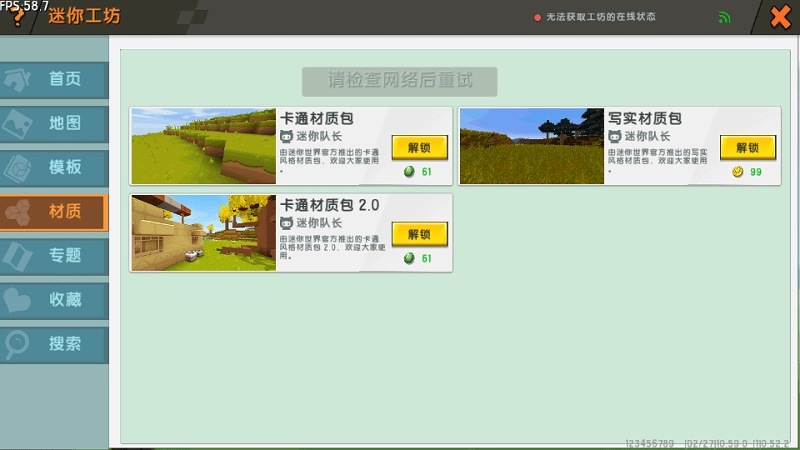Open the 首页 home tab

coord(53,80)
